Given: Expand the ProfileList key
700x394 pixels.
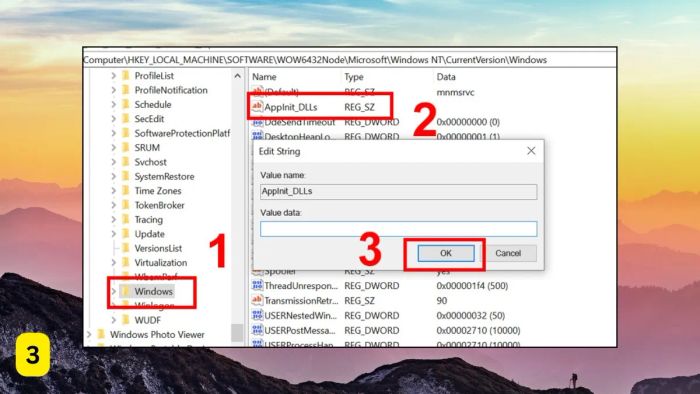Looking at the screenshot, I should click(x=113, y=75).
